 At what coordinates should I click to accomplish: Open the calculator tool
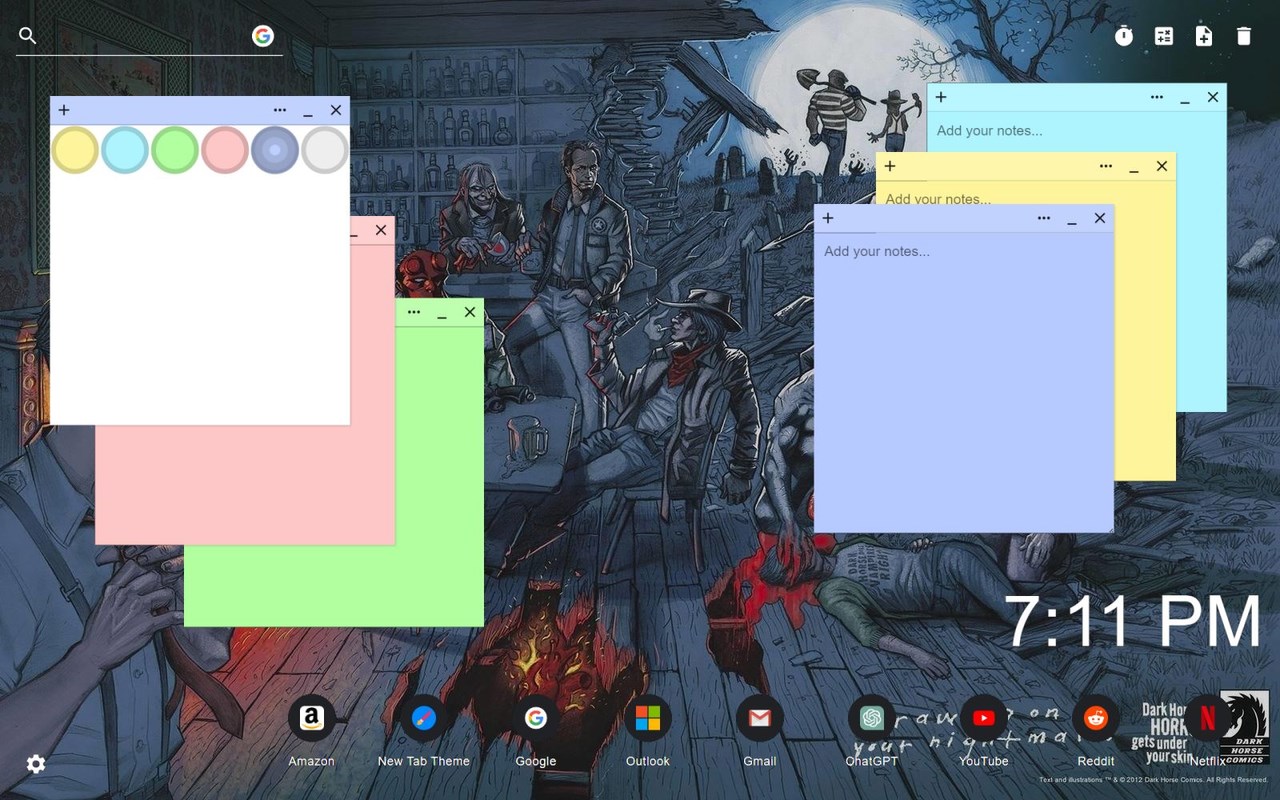pyautogui.click(x=1164, y=36)
